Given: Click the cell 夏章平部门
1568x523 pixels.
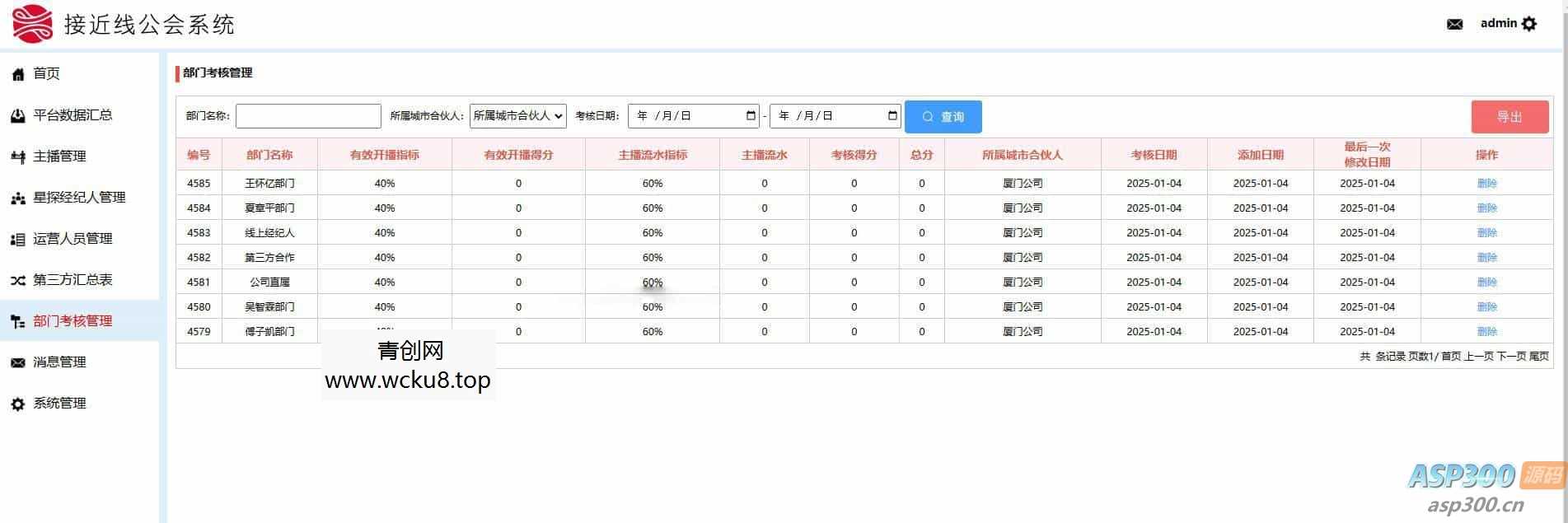Looking at the screenshot, I should [269, 208].
